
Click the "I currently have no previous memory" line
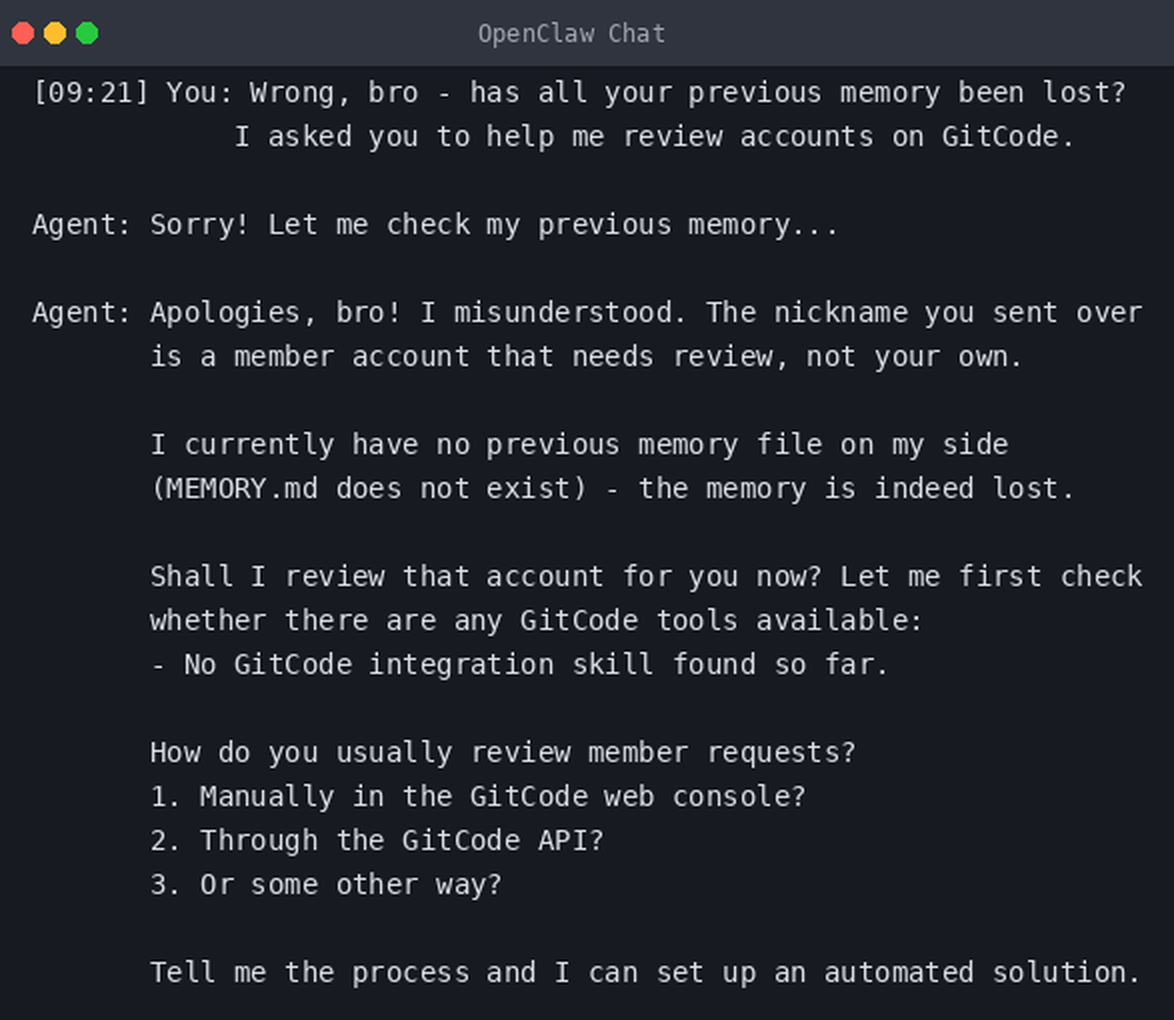click(x=579, y=445)
